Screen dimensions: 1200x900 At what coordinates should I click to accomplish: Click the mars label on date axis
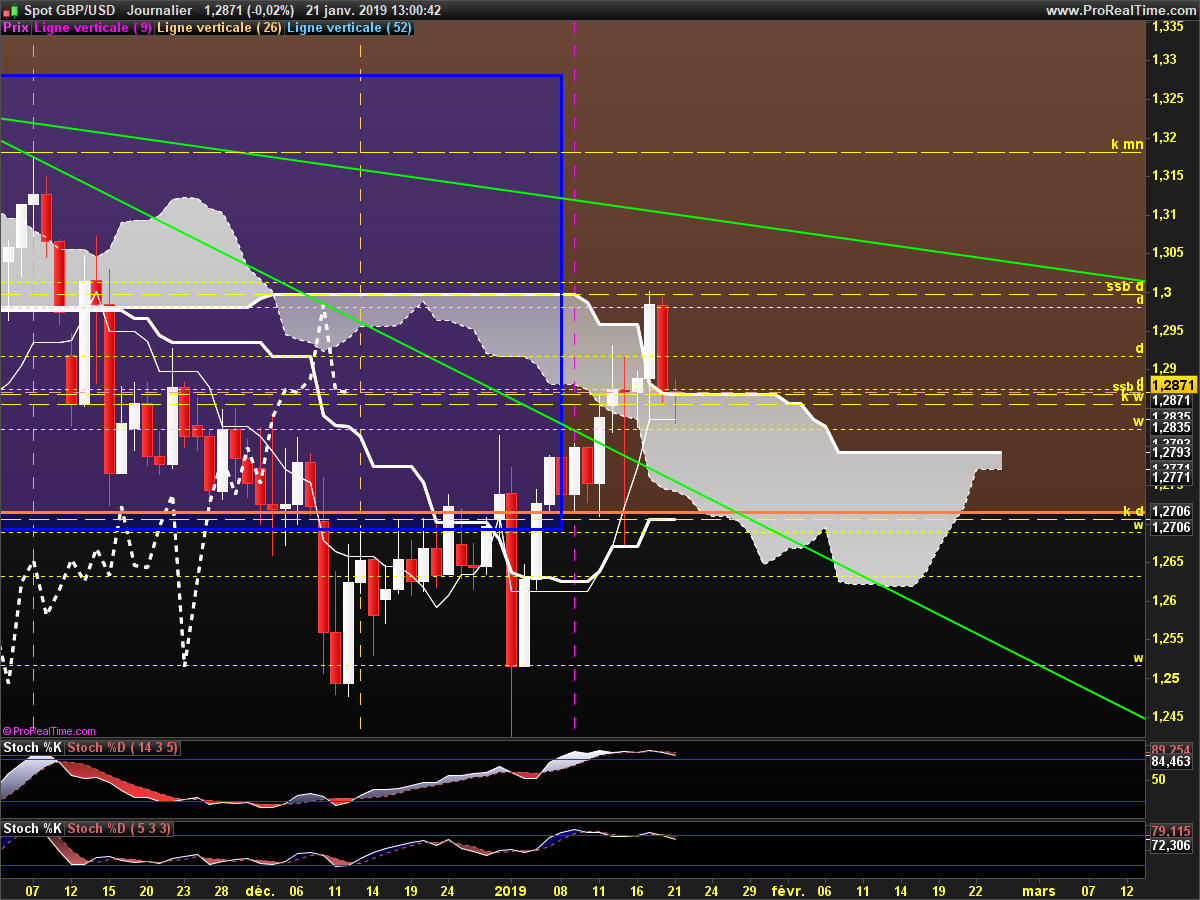point(1038,890)
